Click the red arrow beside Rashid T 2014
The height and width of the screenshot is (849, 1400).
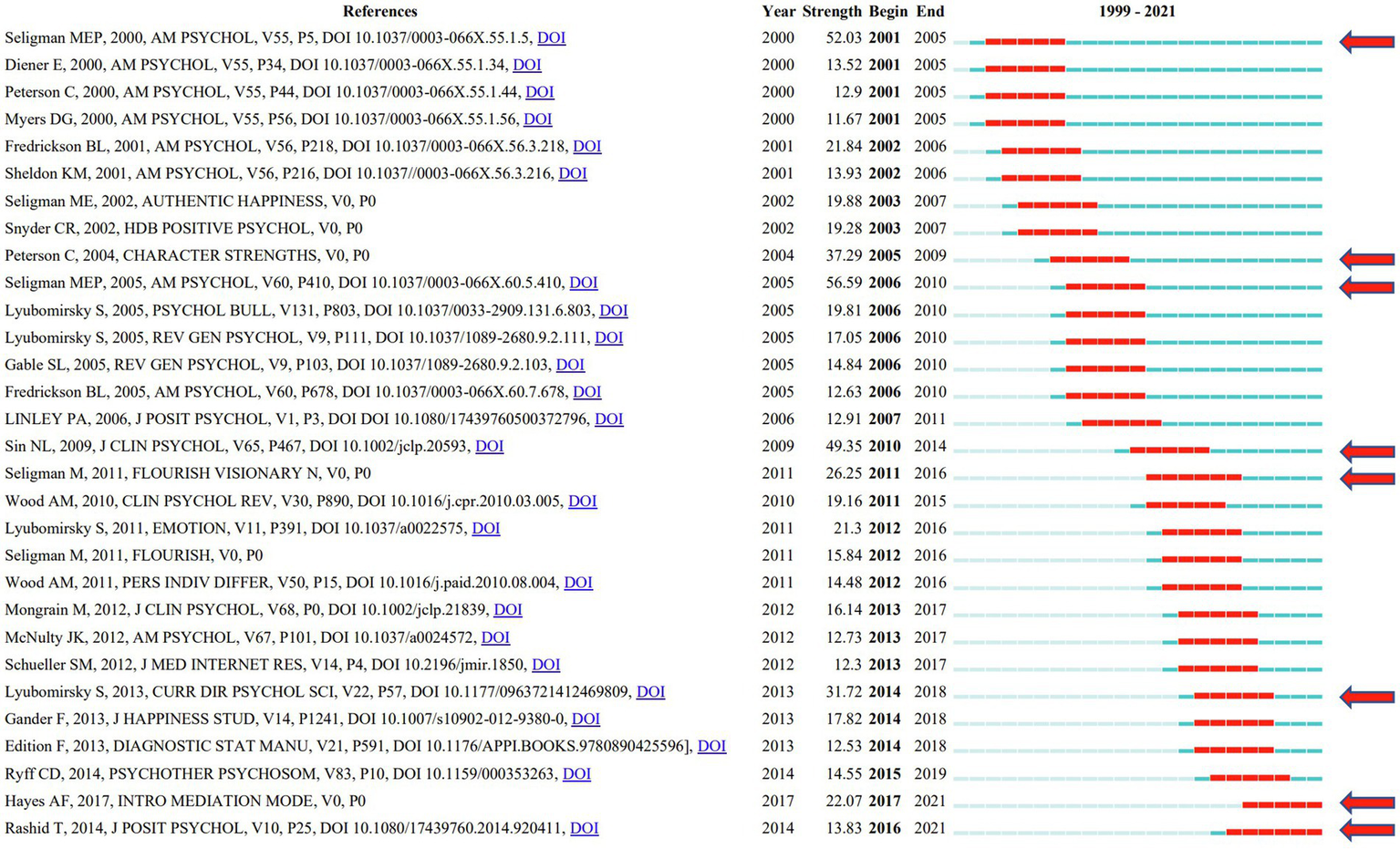1366,830
